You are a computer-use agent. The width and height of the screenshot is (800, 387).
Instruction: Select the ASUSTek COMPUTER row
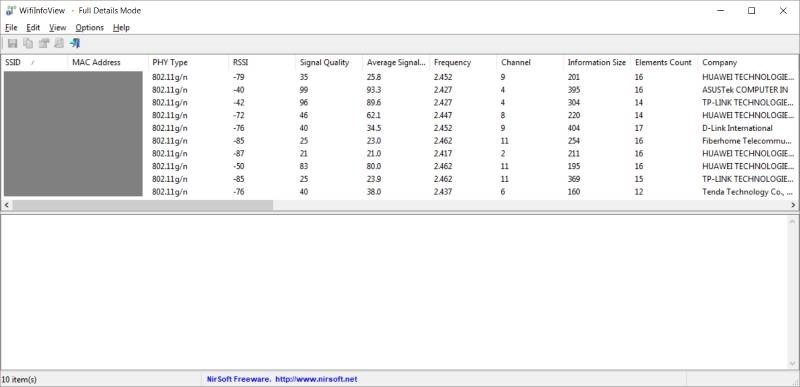[x=399, y=90]
